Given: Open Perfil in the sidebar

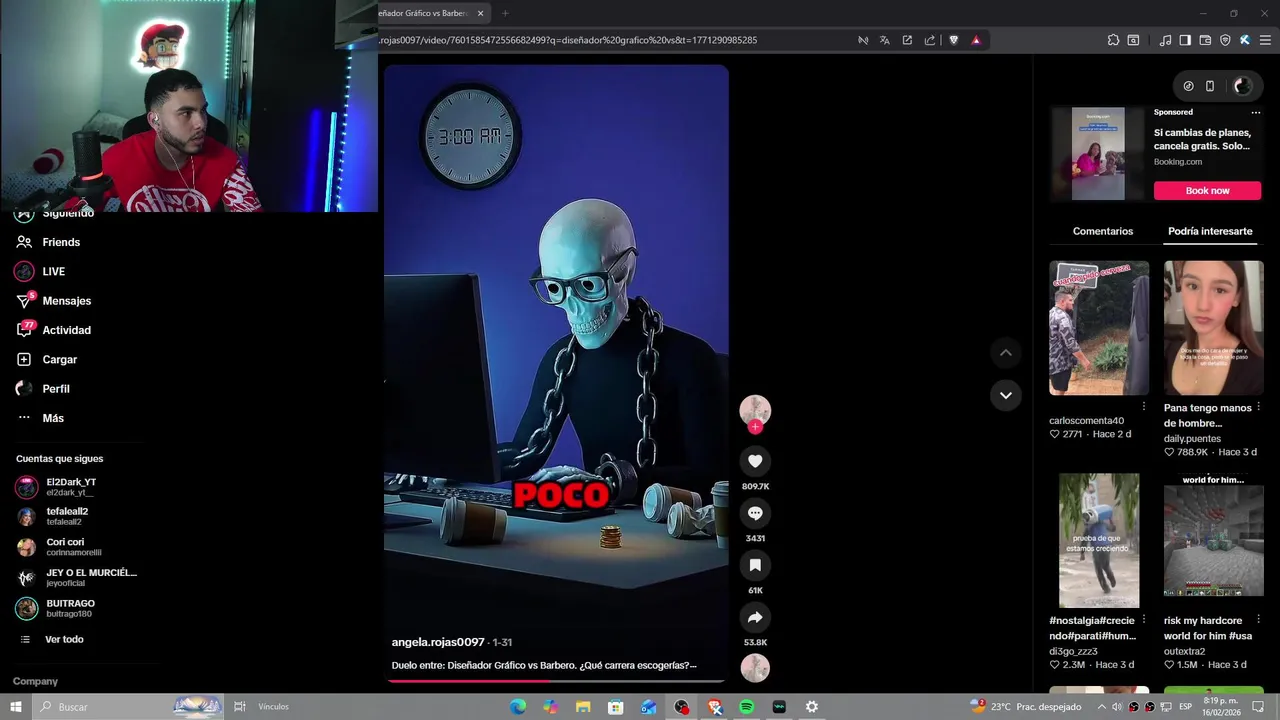Looking at the screenshot, I should 56,388.
